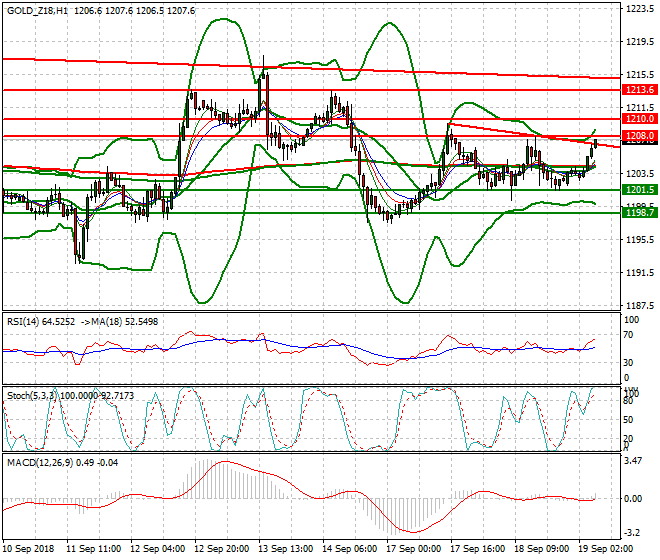
Task: Select the 1213.6 red price label
Action: (x=639, y=90)
